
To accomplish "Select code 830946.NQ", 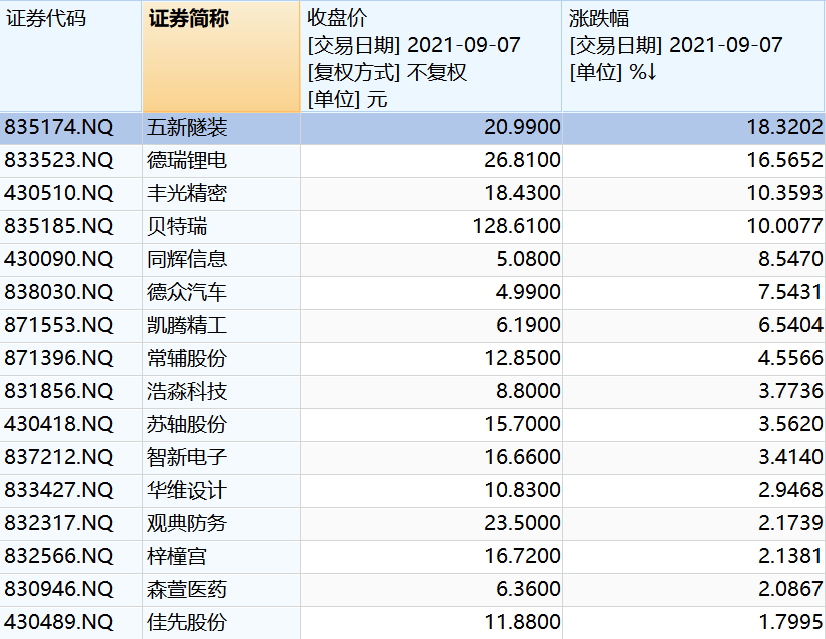I will point(58,589).
